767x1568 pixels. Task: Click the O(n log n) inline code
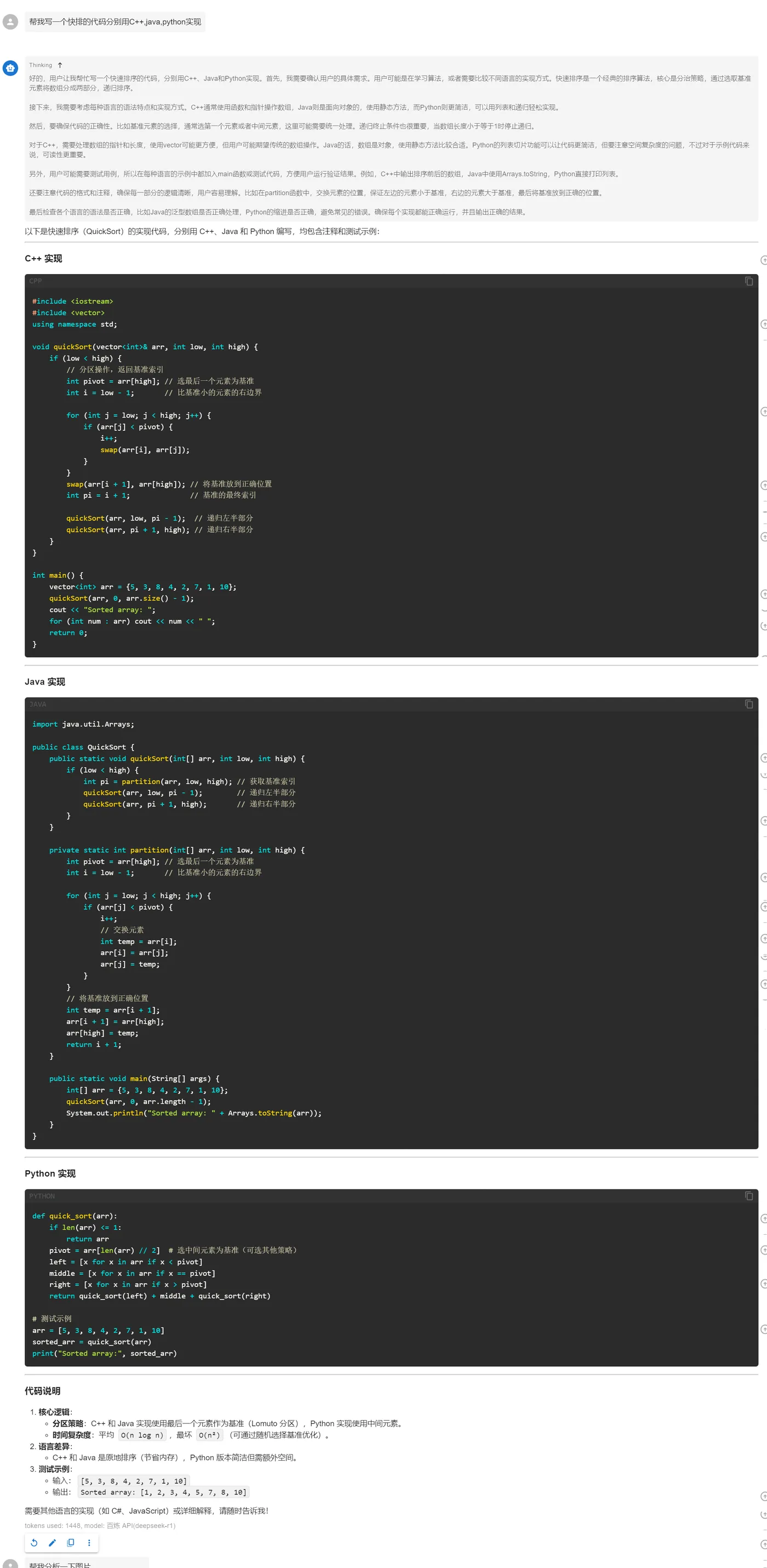tap(142, 1435)
